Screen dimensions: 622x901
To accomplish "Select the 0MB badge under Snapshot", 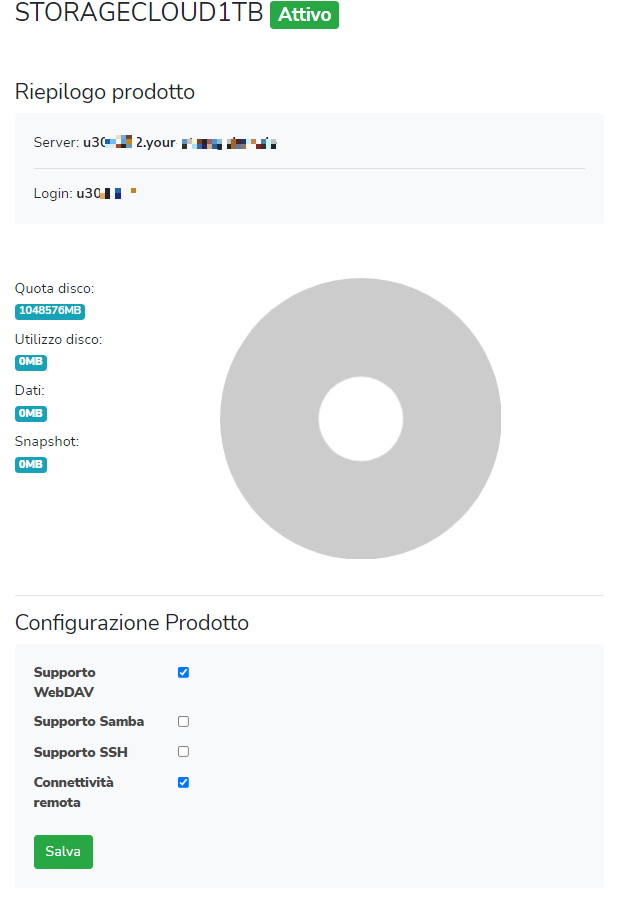I will pyautogui.click(x=31, y=464).
